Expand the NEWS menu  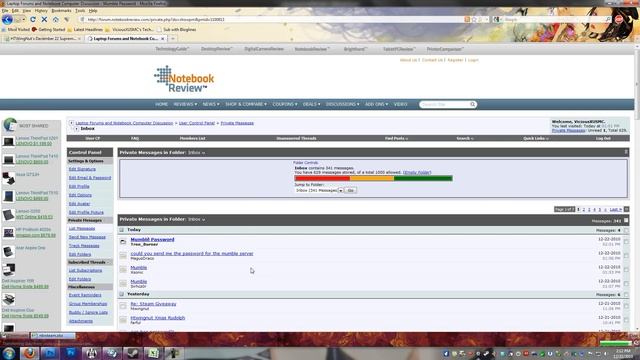(x=211, y=104)
